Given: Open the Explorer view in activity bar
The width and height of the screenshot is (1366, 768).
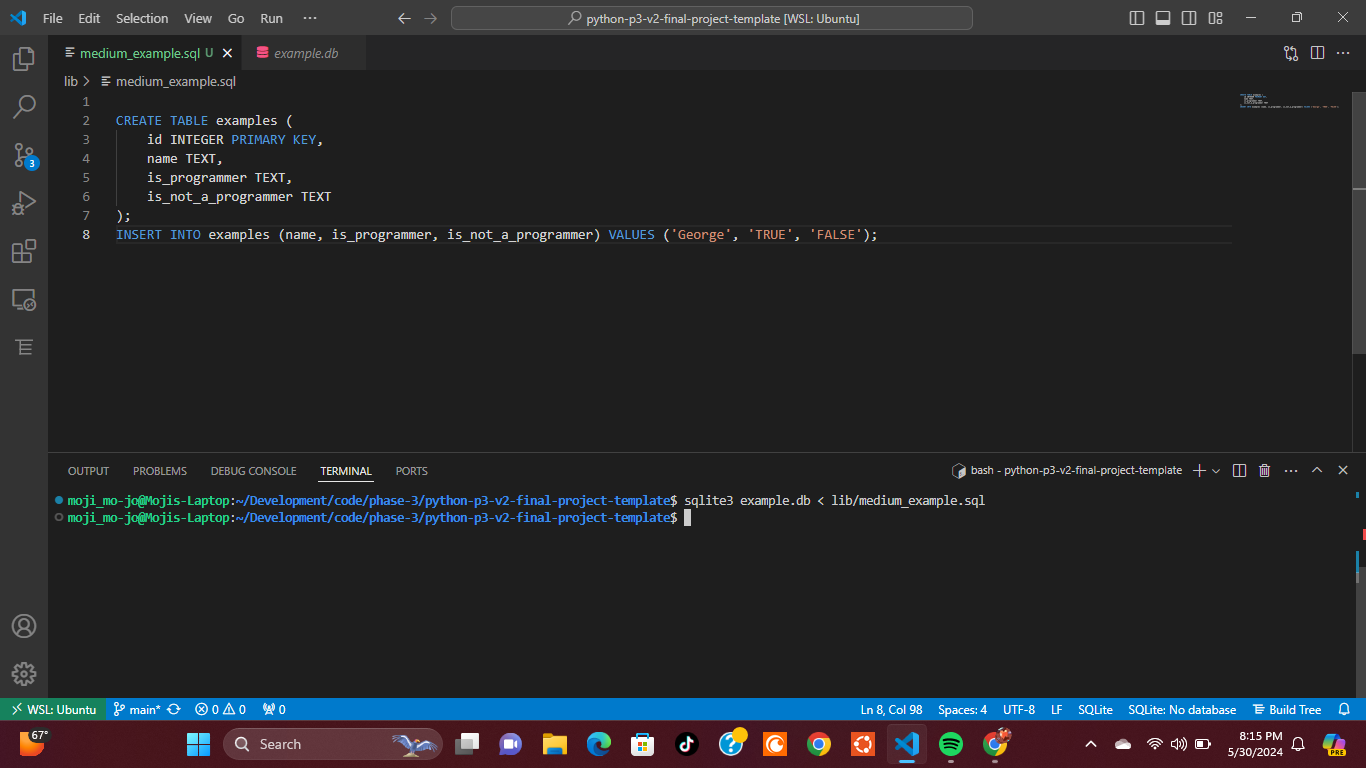Looking at the screenshot, I should 24,59.
